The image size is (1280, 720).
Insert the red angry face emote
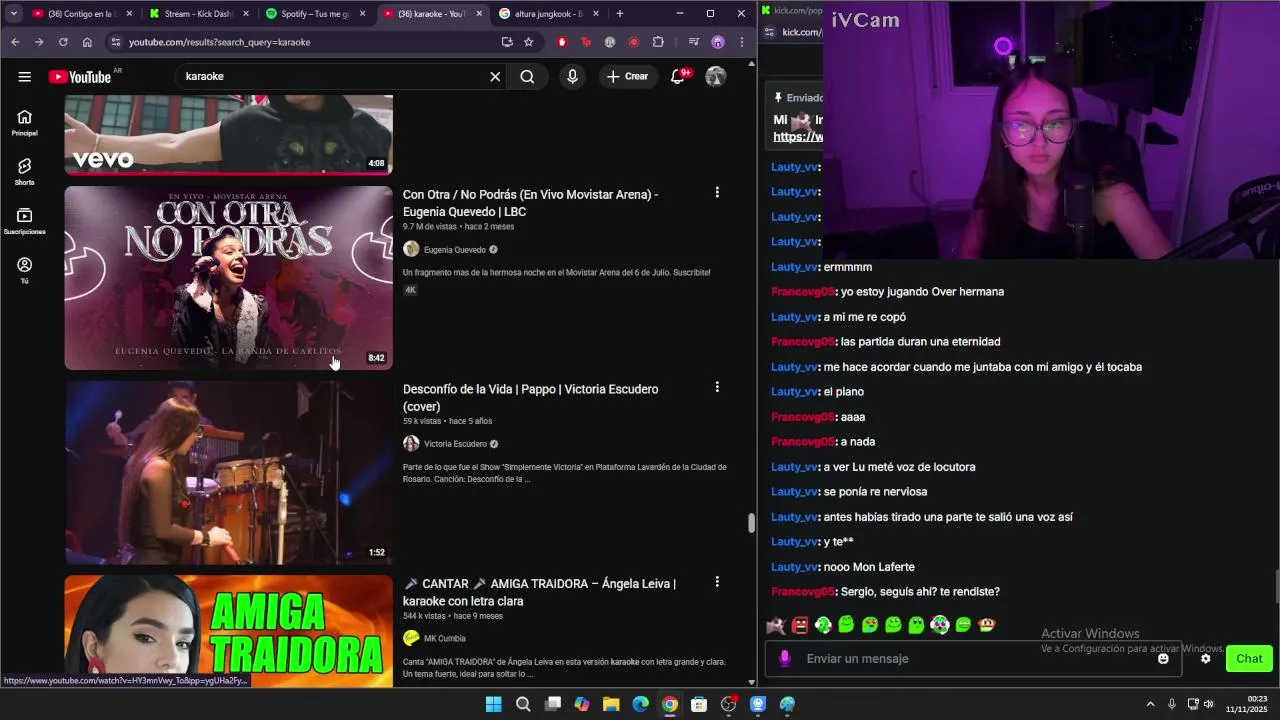point(800,625)
